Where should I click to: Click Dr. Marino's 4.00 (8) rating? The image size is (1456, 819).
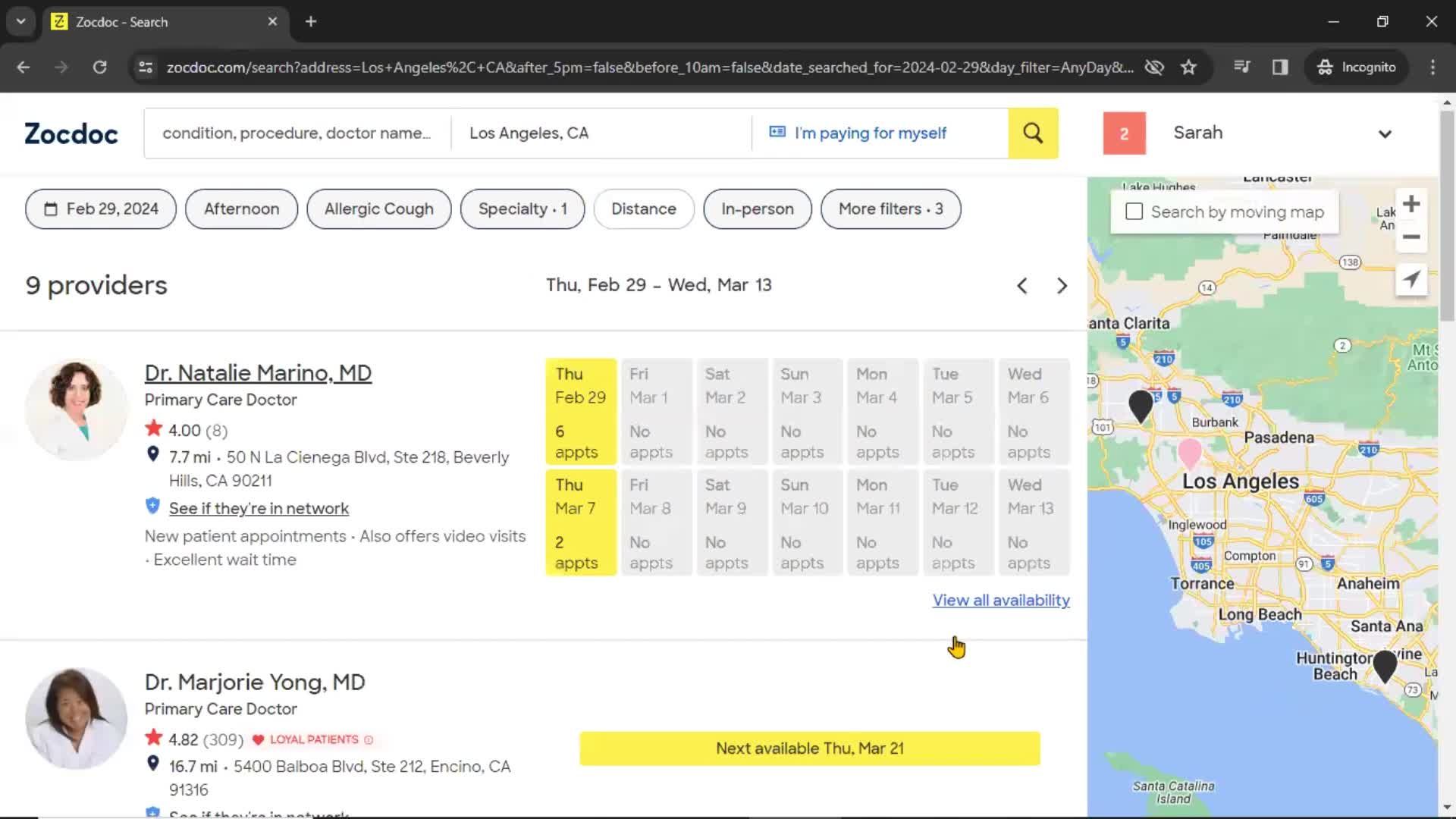[187, 430]
